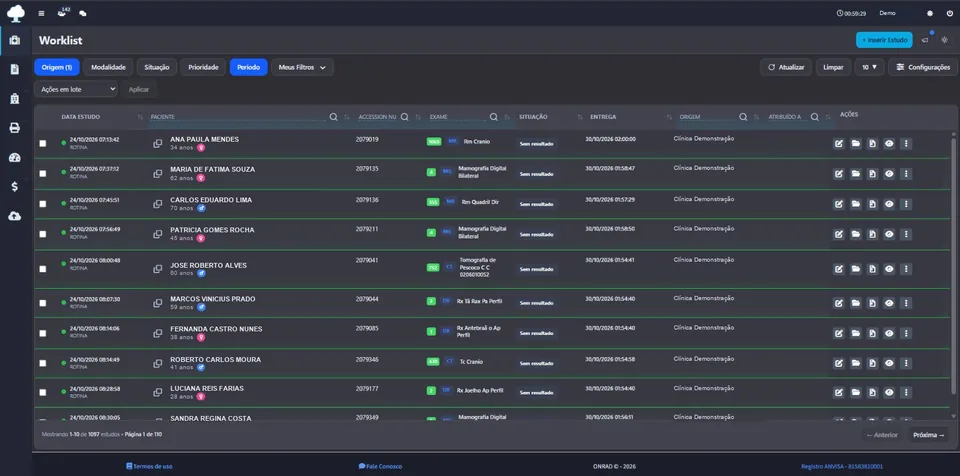Focus the Origem column search field
The image size is (960, 476).
click(708, 117)
